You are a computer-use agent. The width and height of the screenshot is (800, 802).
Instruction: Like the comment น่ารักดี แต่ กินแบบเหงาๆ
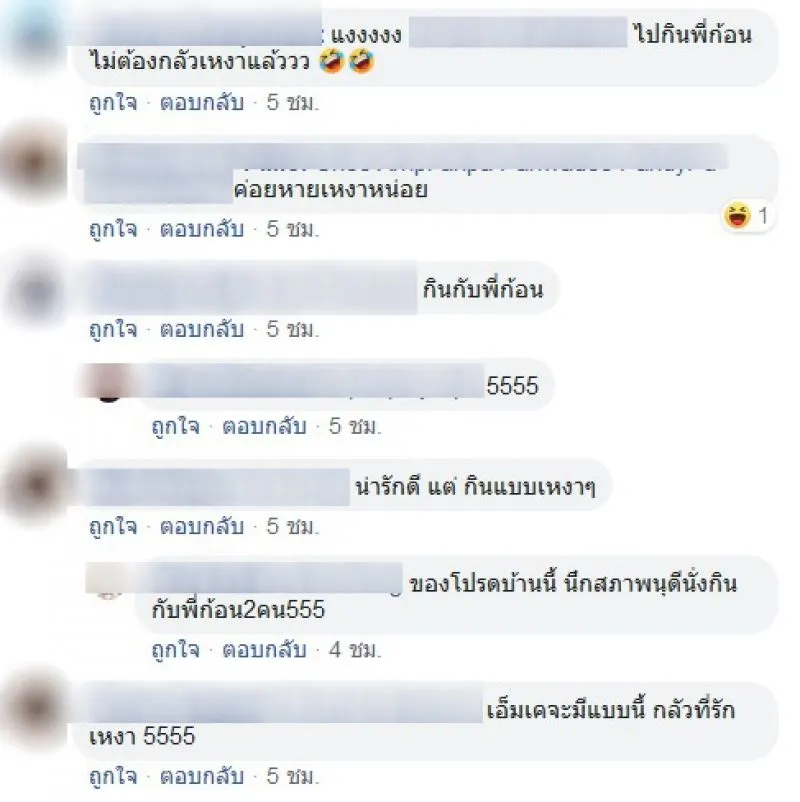point(113,526)
